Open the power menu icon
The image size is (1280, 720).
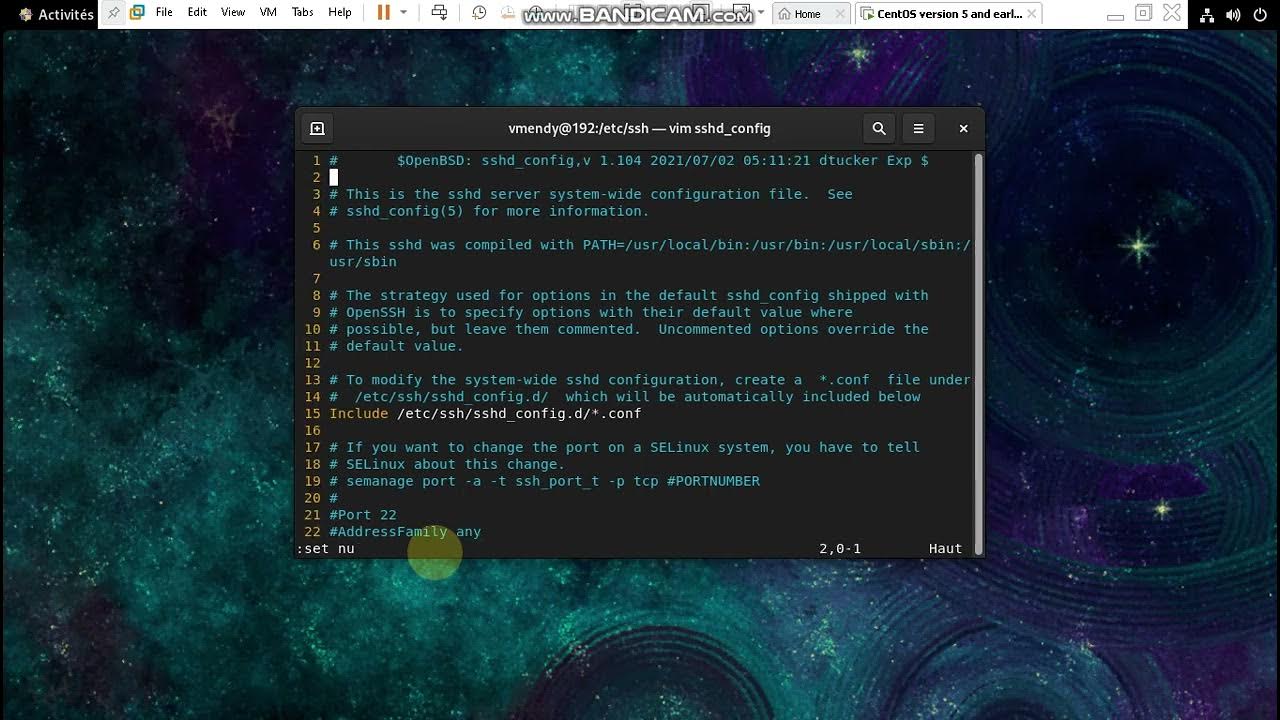pyautogui.click(x=1258, y=14)
